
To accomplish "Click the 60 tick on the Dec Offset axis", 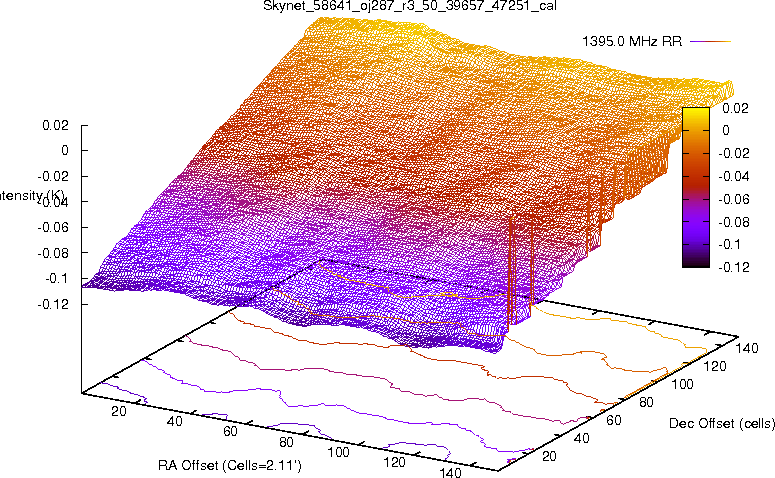I will point(613,421).
